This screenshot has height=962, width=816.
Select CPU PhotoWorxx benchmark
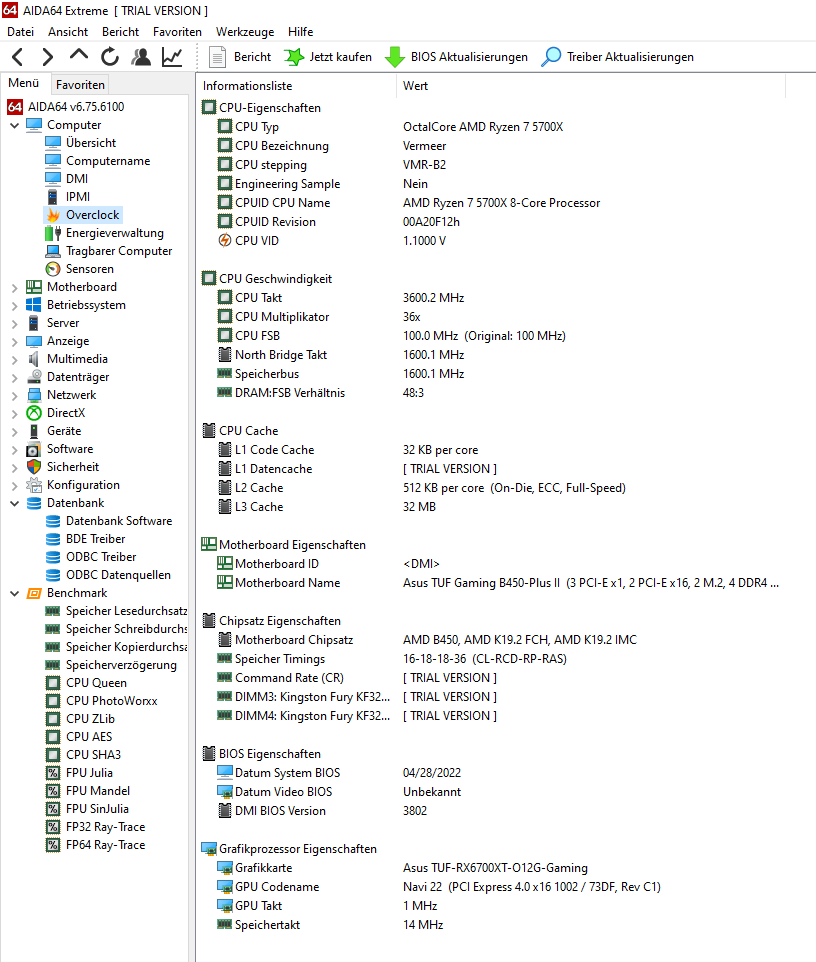(x=112, y=701)
